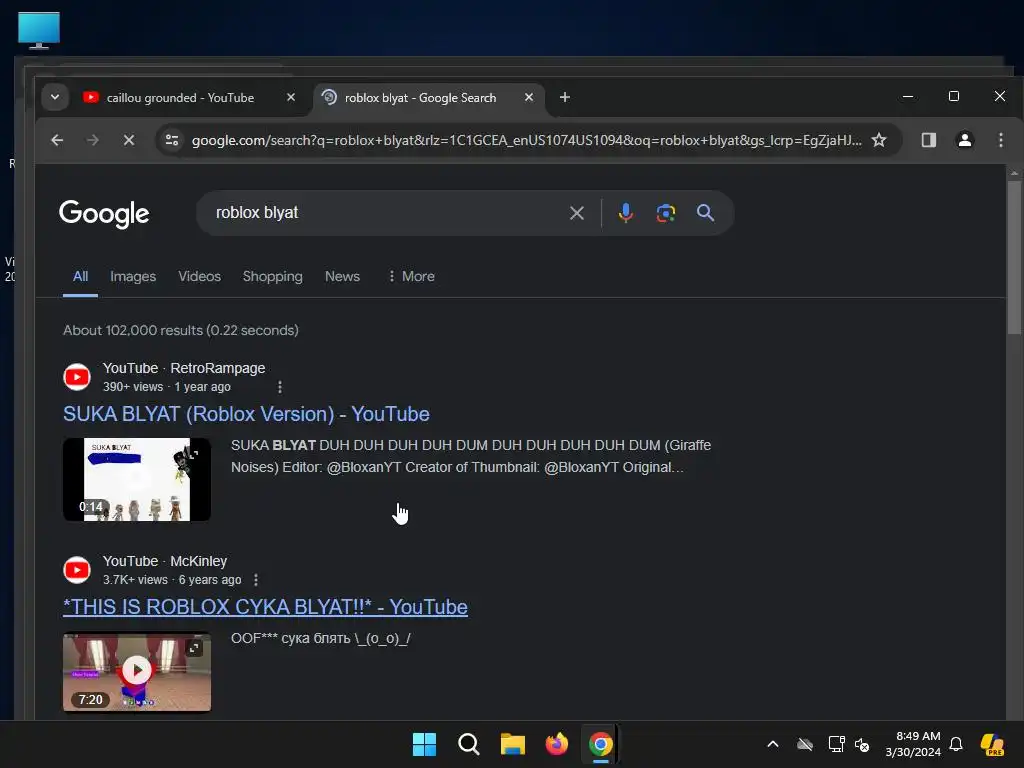
Task: Go back to previous page
Action: (57, 140)
